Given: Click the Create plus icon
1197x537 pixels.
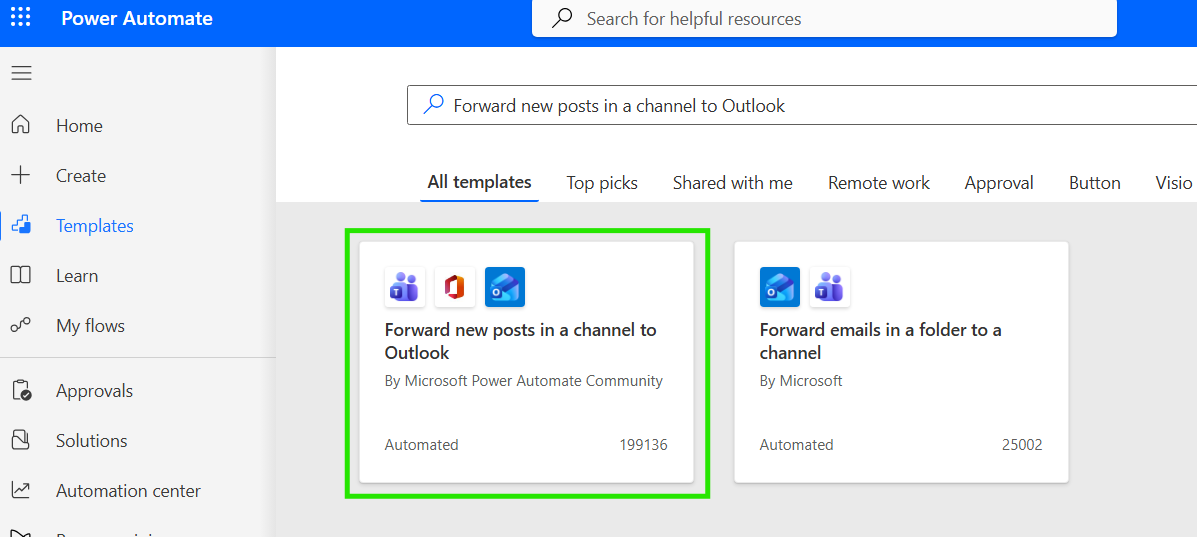Looking at the screenshot, I should click(21, 176).
